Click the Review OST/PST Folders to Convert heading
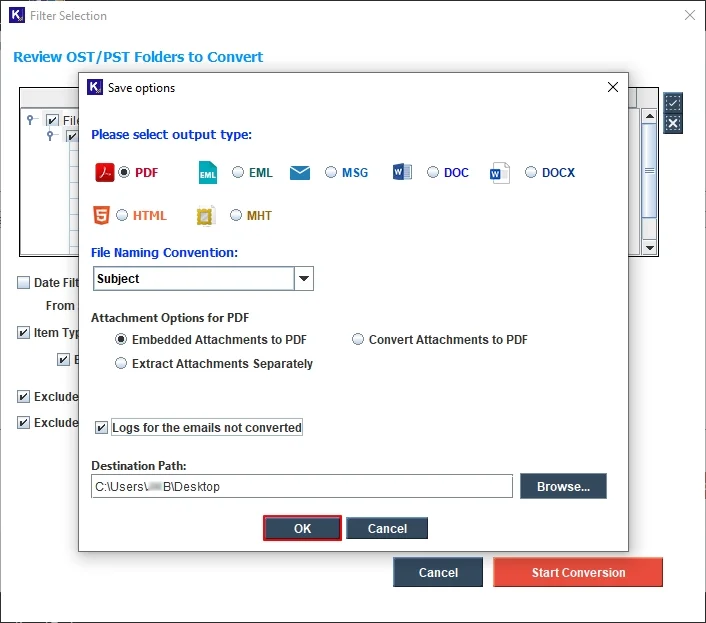 tap(138, 57)
